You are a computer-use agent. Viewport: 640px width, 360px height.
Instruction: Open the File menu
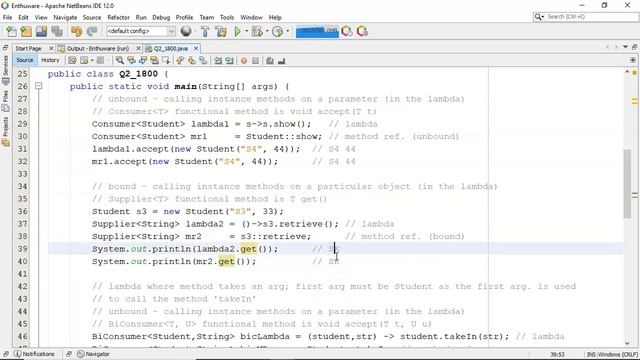click(x=7, y=18)
